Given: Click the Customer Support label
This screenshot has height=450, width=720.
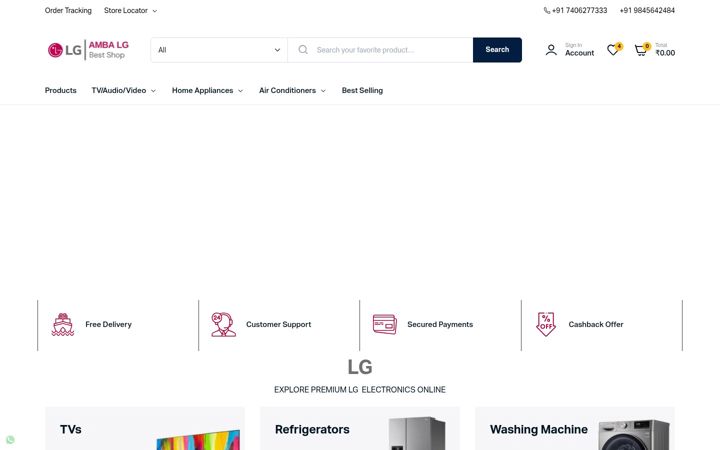Looking at the screenshot, I should [279, 324].
